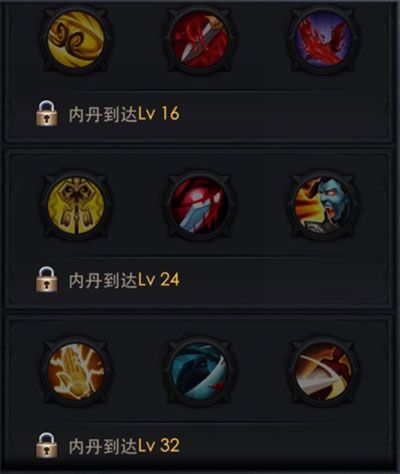Click the padlock next to Lv 32

tap(46, 445)
